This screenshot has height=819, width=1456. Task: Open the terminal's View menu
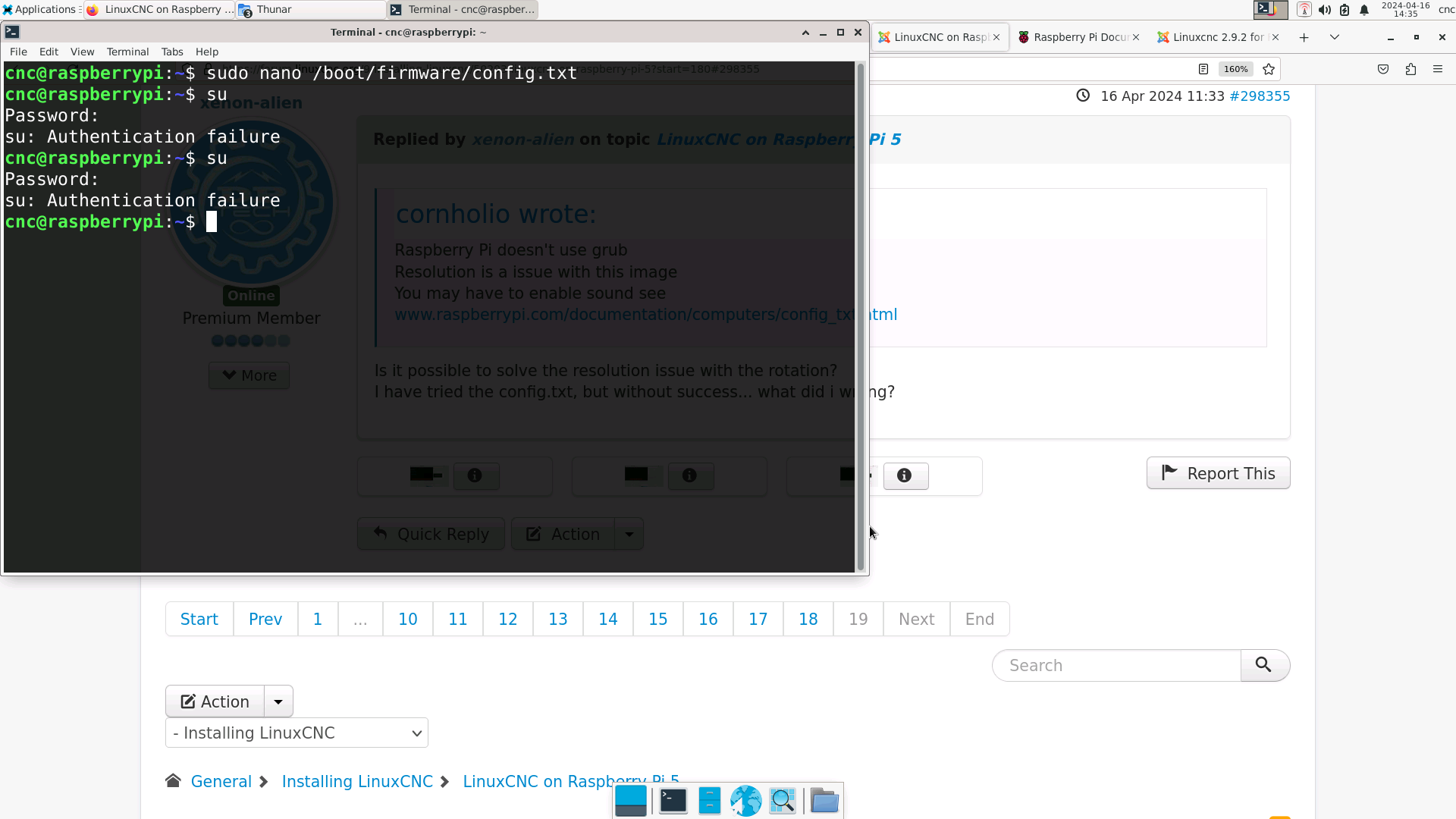[82, 52]
